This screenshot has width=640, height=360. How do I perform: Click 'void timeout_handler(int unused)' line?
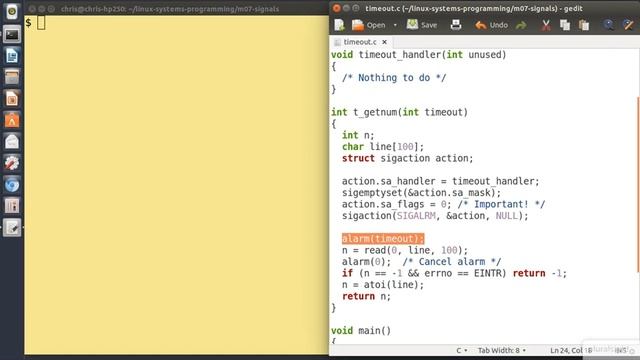click(418, 55)
